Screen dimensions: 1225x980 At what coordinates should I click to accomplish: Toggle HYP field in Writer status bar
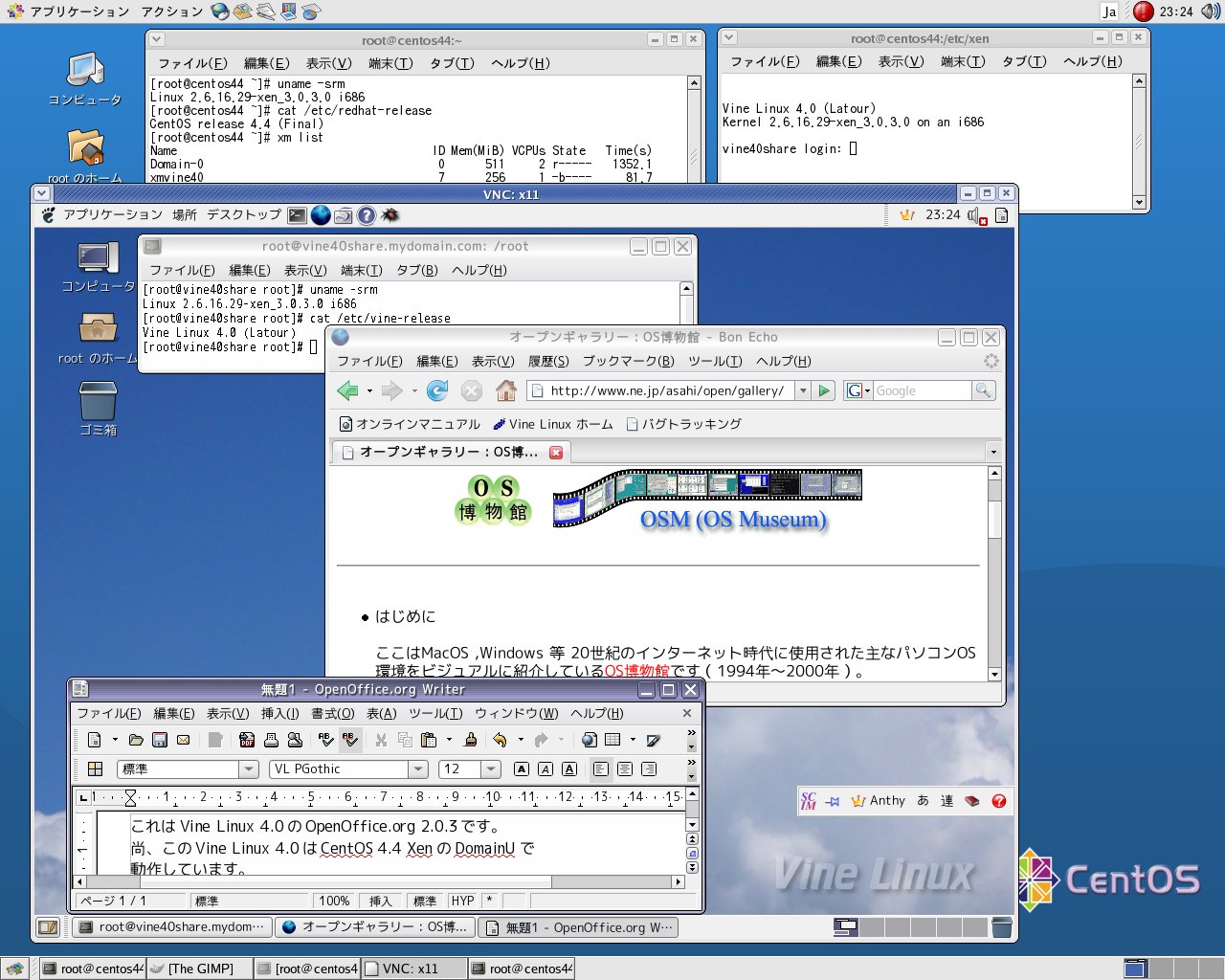click(463, 901)
